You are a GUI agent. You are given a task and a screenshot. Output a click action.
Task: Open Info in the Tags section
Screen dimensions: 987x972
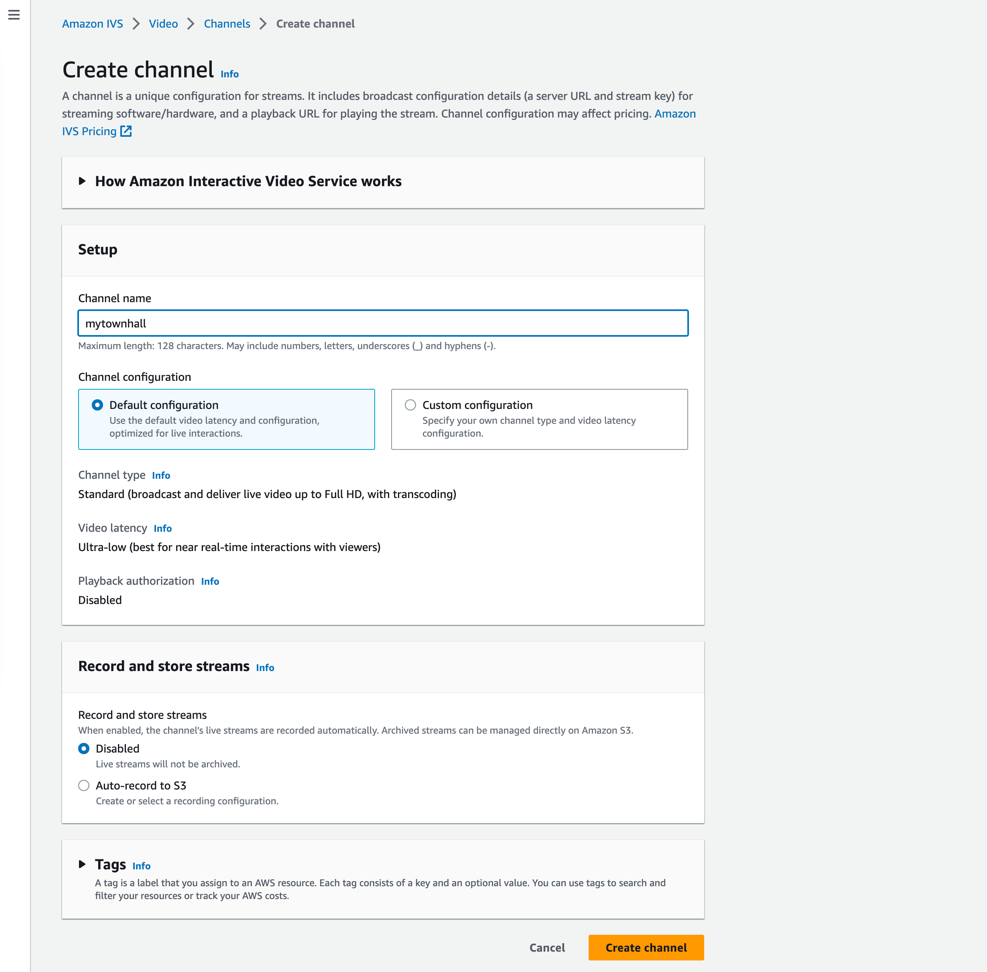(141, 866)
